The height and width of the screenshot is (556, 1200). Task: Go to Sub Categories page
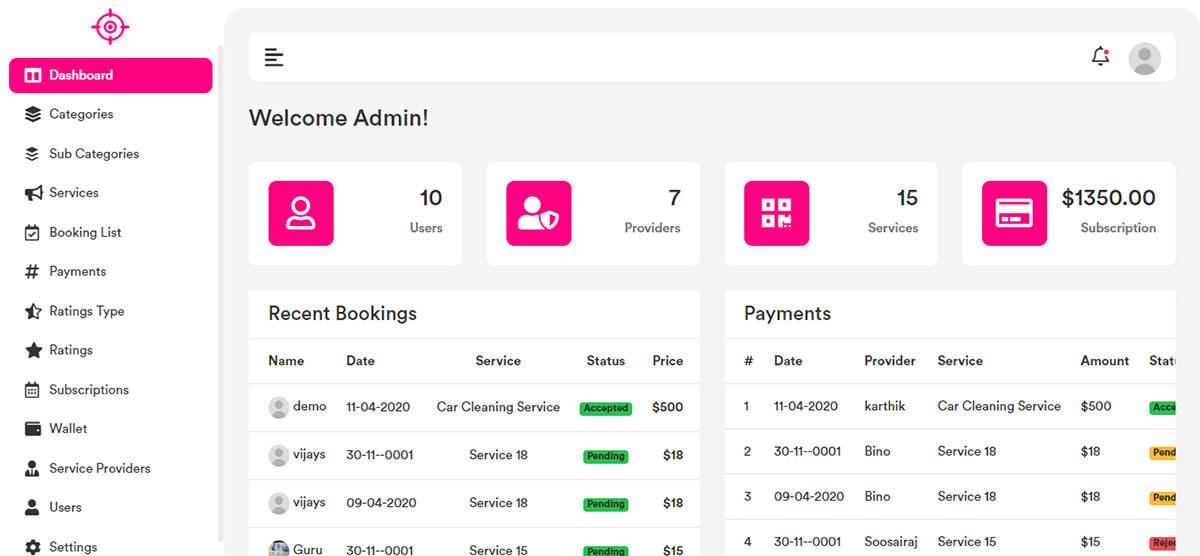point(94,154)
